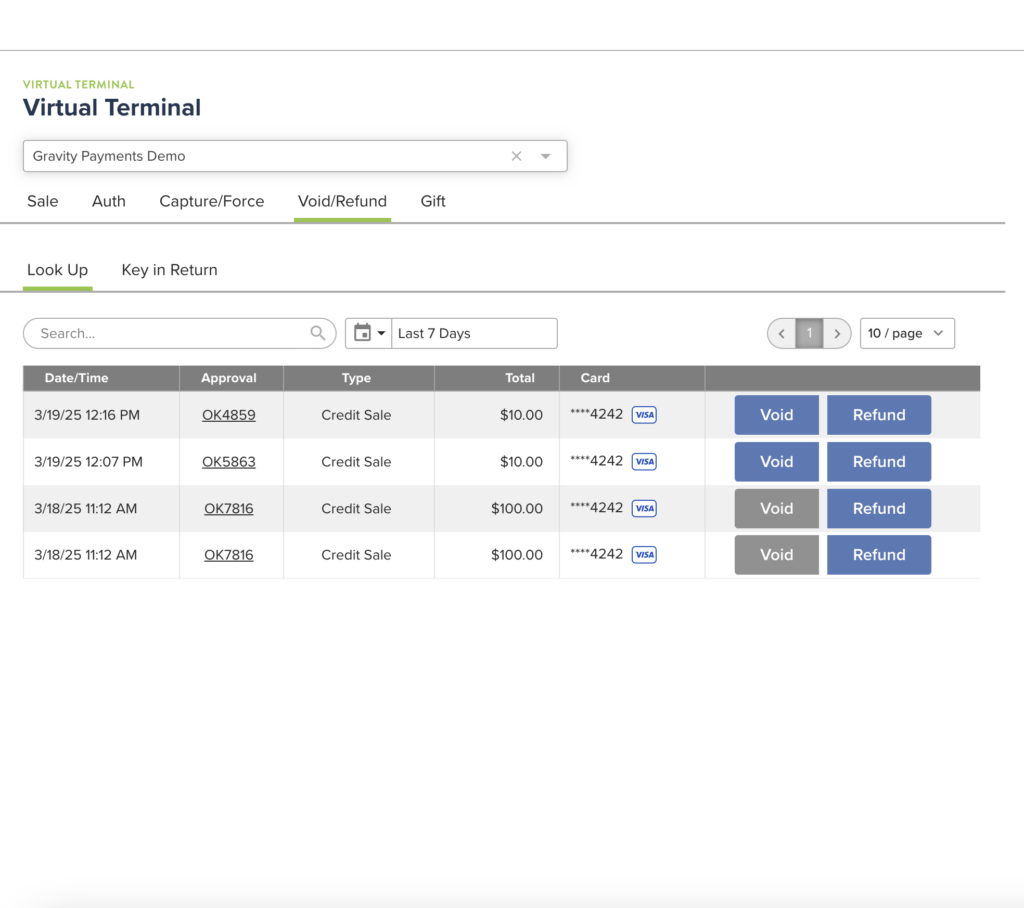Refund the OK5863 transaction
1024x908 pixels.
[879, 462]
